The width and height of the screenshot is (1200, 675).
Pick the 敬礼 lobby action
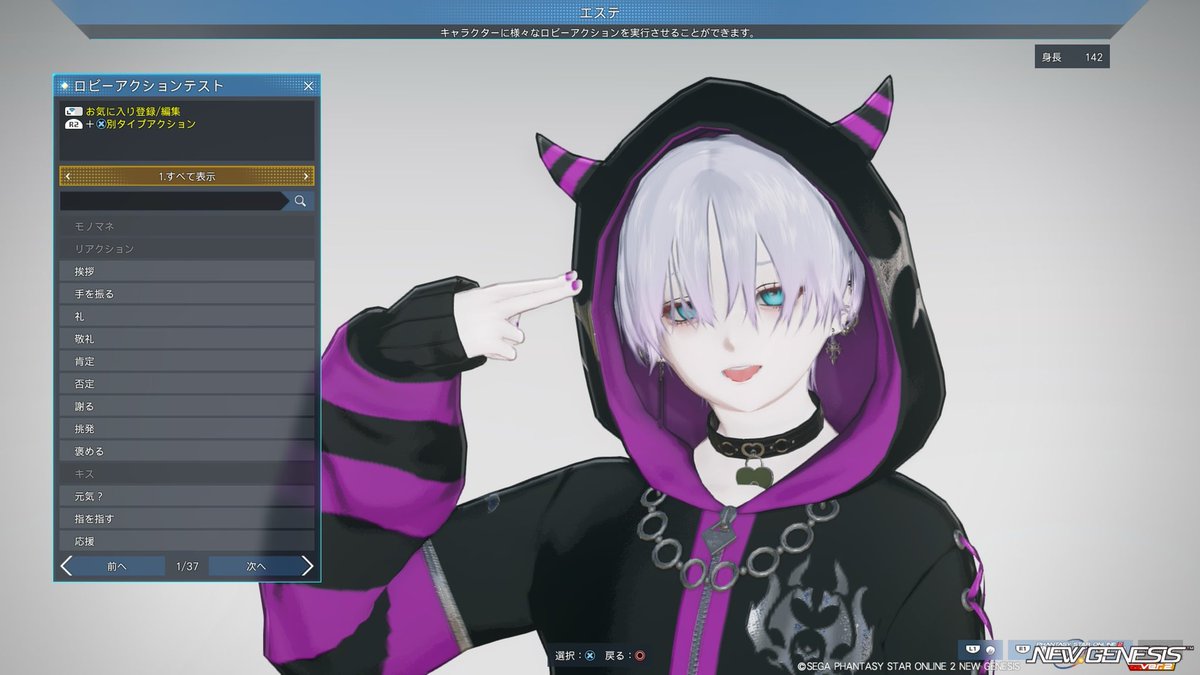(x=187, y=339)
